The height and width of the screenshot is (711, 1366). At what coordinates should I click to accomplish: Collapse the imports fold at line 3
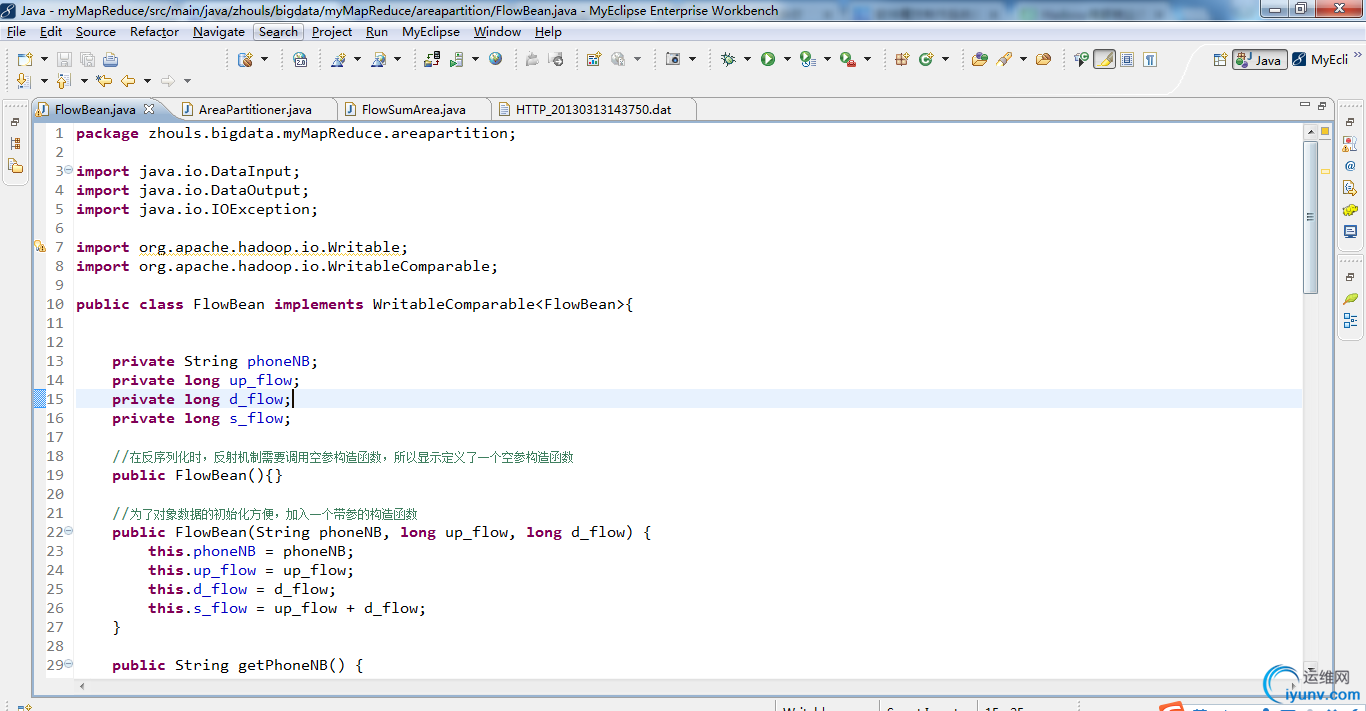[x=69, y=171]
